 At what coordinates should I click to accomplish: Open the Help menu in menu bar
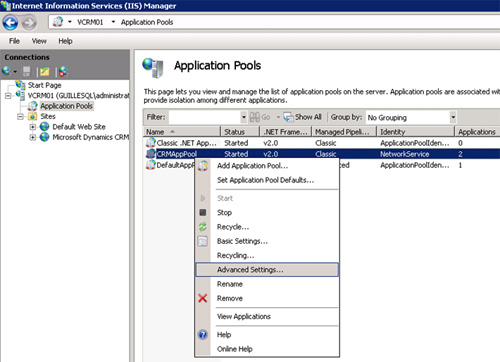[x=65, y=41]
